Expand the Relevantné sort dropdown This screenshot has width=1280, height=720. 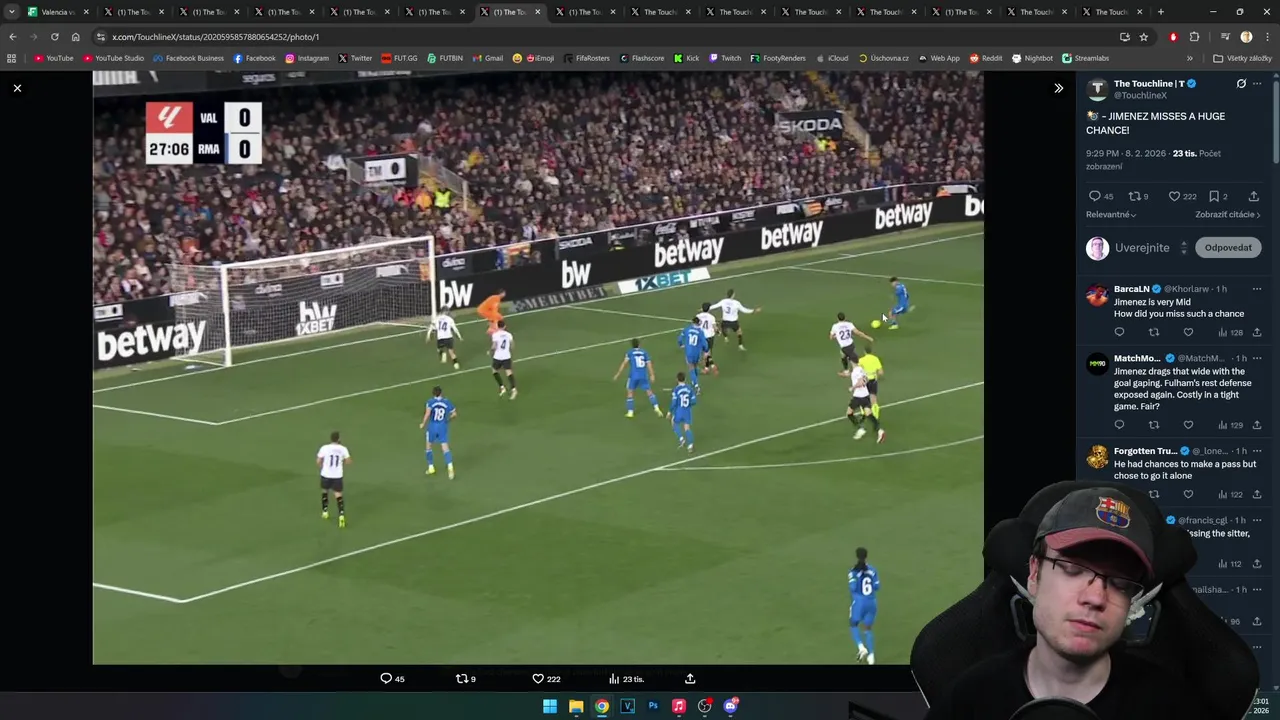pos(1111,214)
